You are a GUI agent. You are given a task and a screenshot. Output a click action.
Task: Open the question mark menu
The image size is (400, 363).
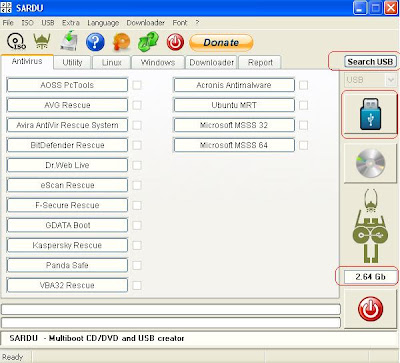197,23
